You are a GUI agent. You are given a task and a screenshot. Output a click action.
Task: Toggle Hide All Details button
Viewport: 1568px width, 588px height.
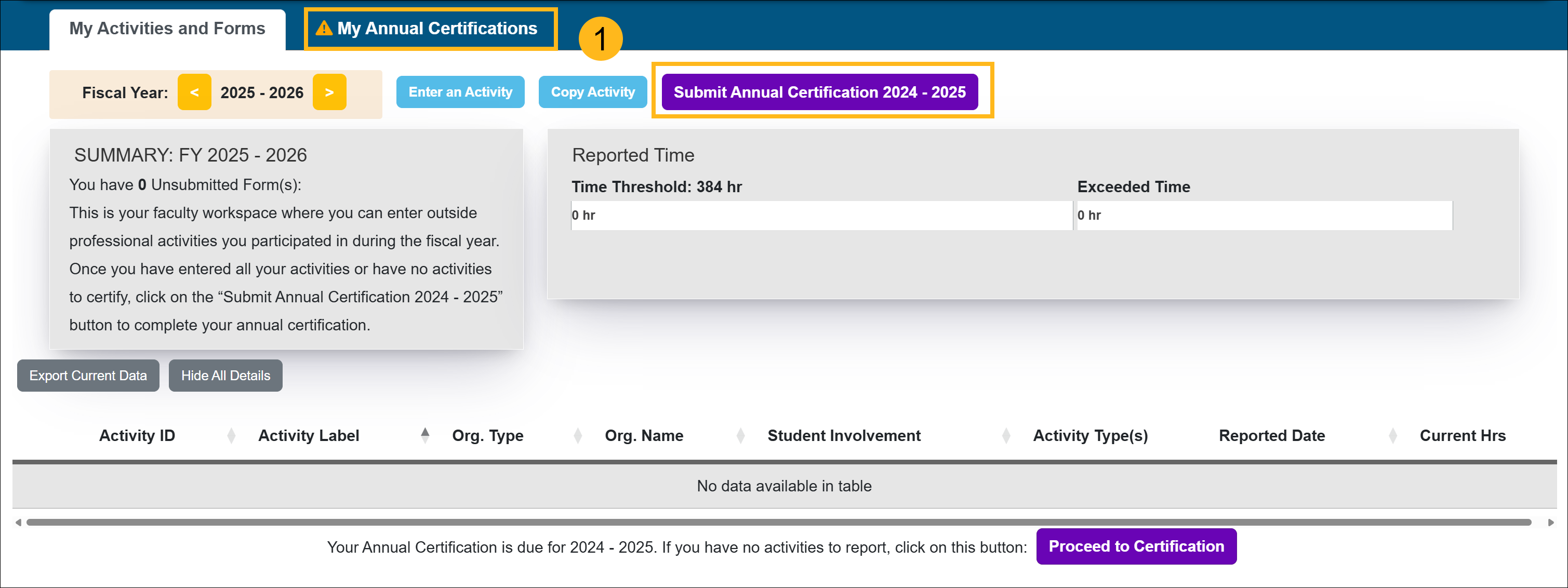pyautogui.click(x=225, y=376)
